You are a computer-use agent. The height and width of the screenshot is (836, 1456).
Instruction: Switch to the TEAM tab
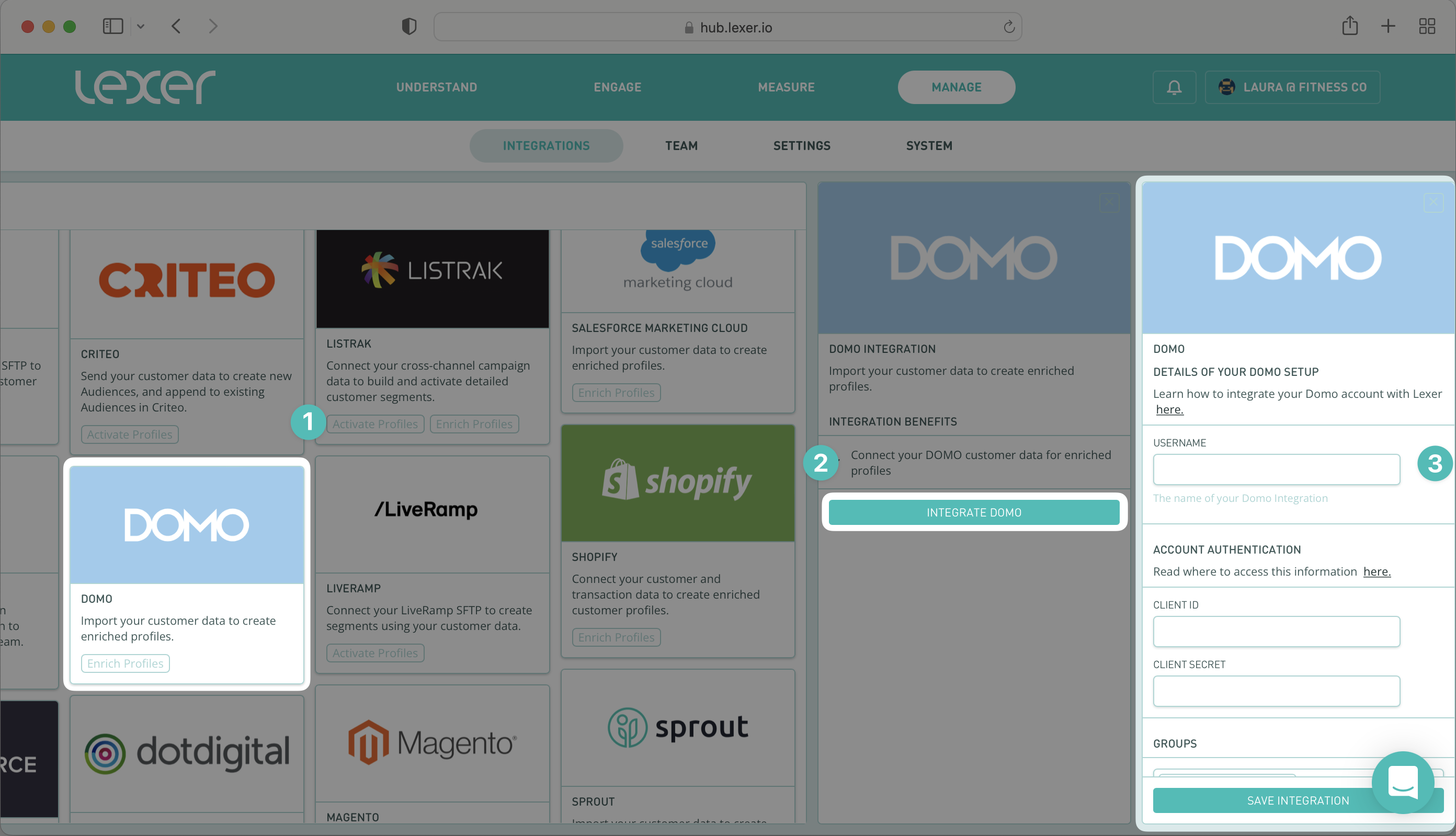[681, 146]
